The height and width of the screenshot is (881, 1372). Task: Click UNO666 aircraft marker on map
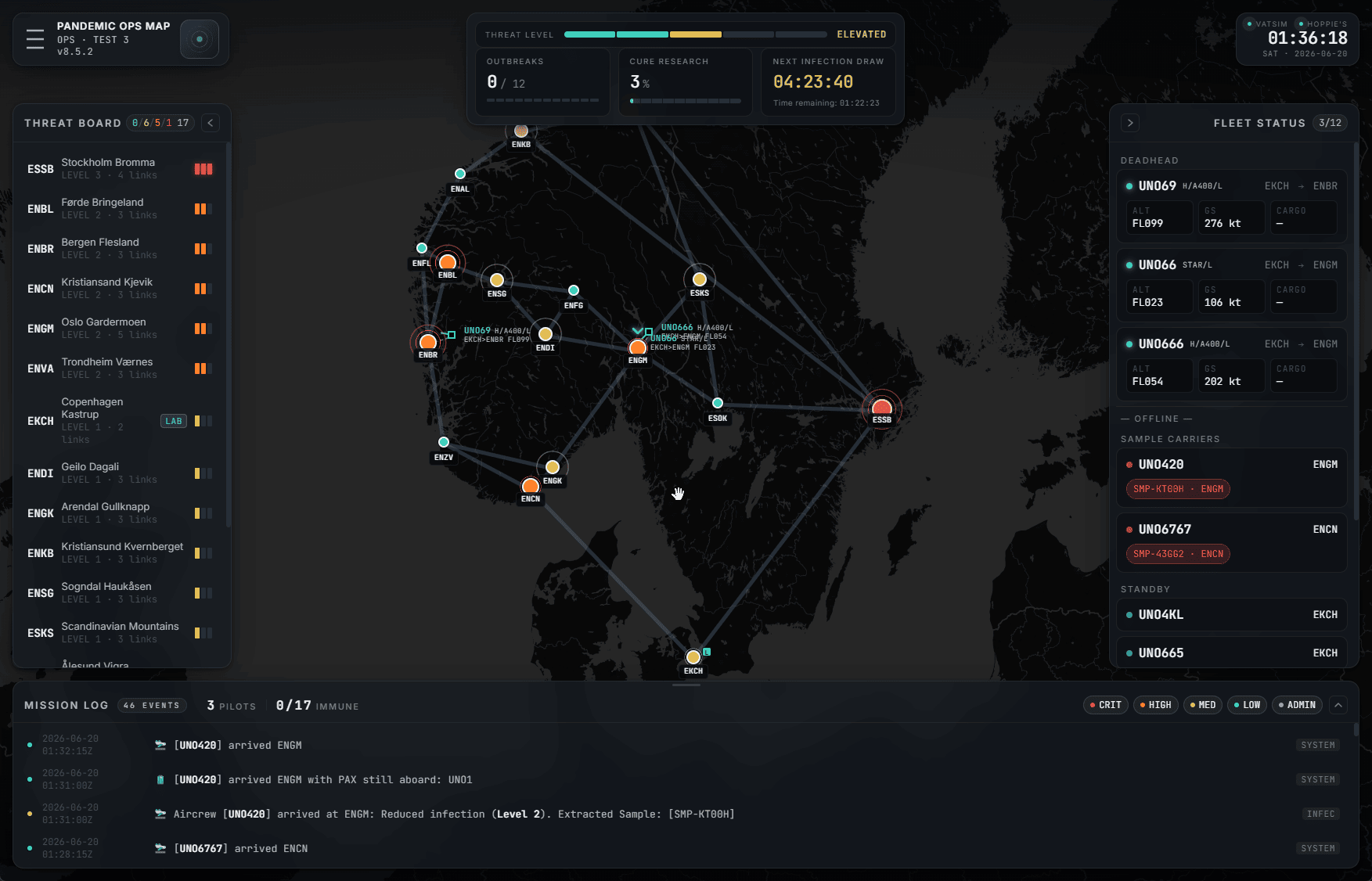[648, 332]
